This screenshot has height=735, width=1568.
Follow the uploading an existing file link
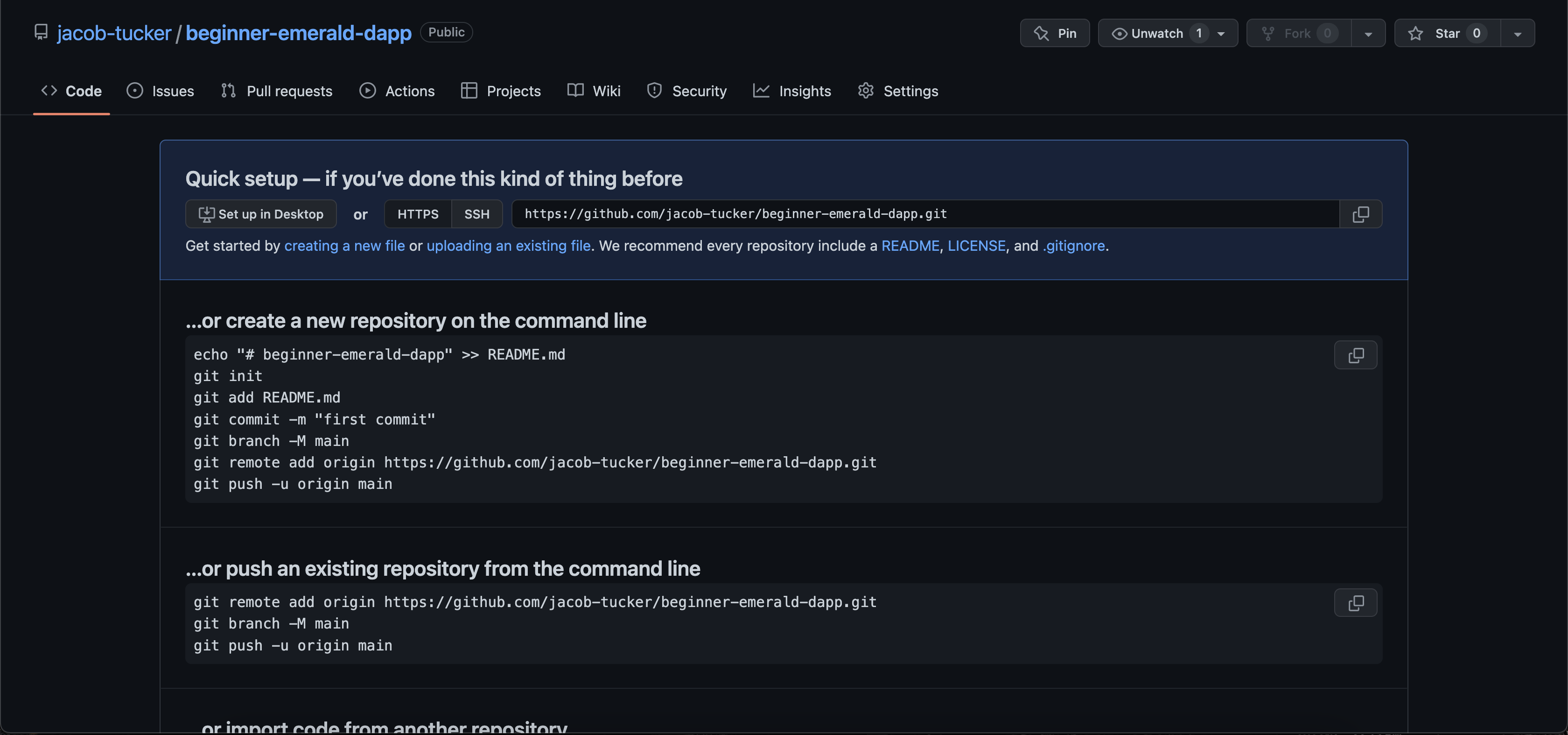508,246
